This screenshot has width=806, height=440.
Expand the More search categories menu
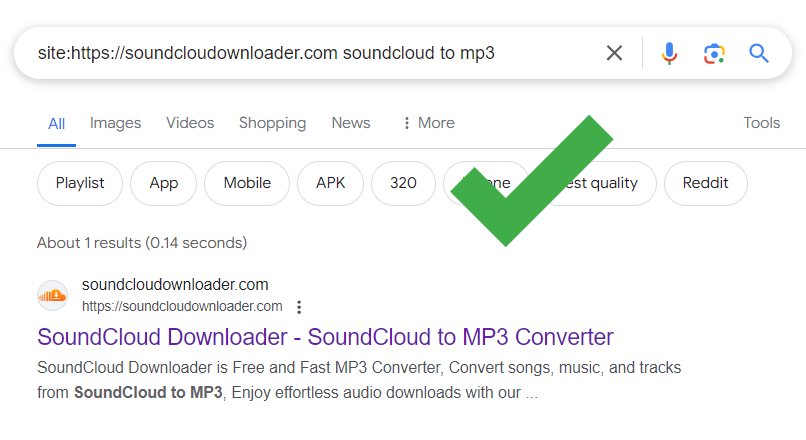(x=427, y=123)
